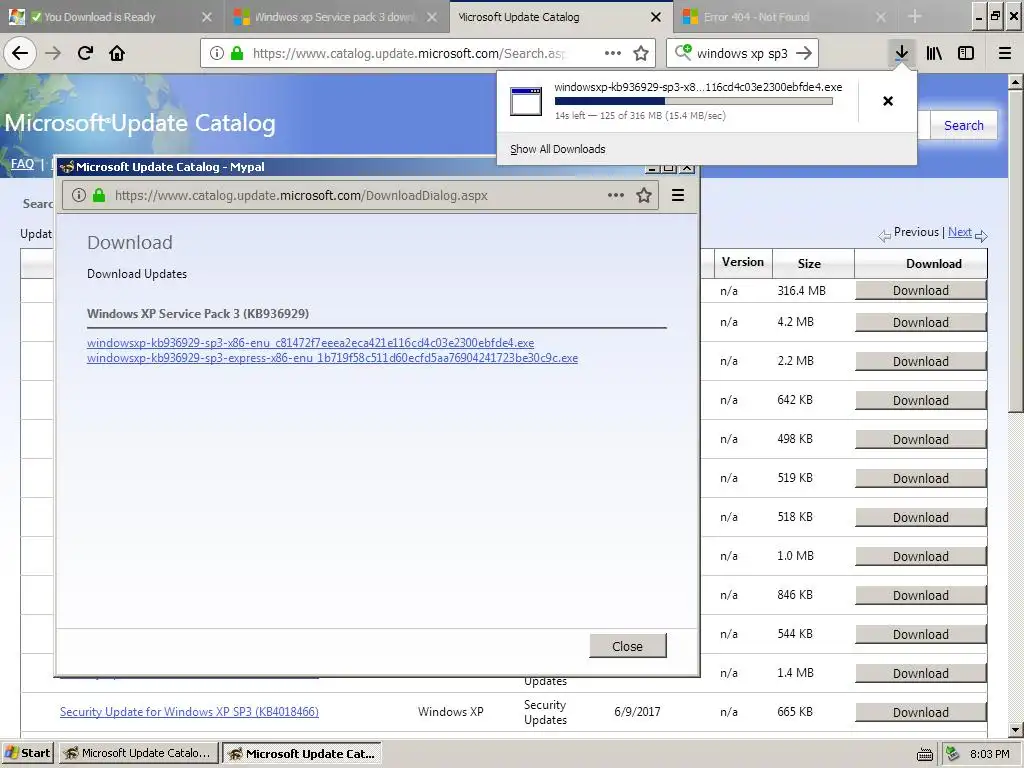Viewport: 1024px width, 768px height.
Task: Show sidebars toolbar icon
Action: tap(966, 53)
